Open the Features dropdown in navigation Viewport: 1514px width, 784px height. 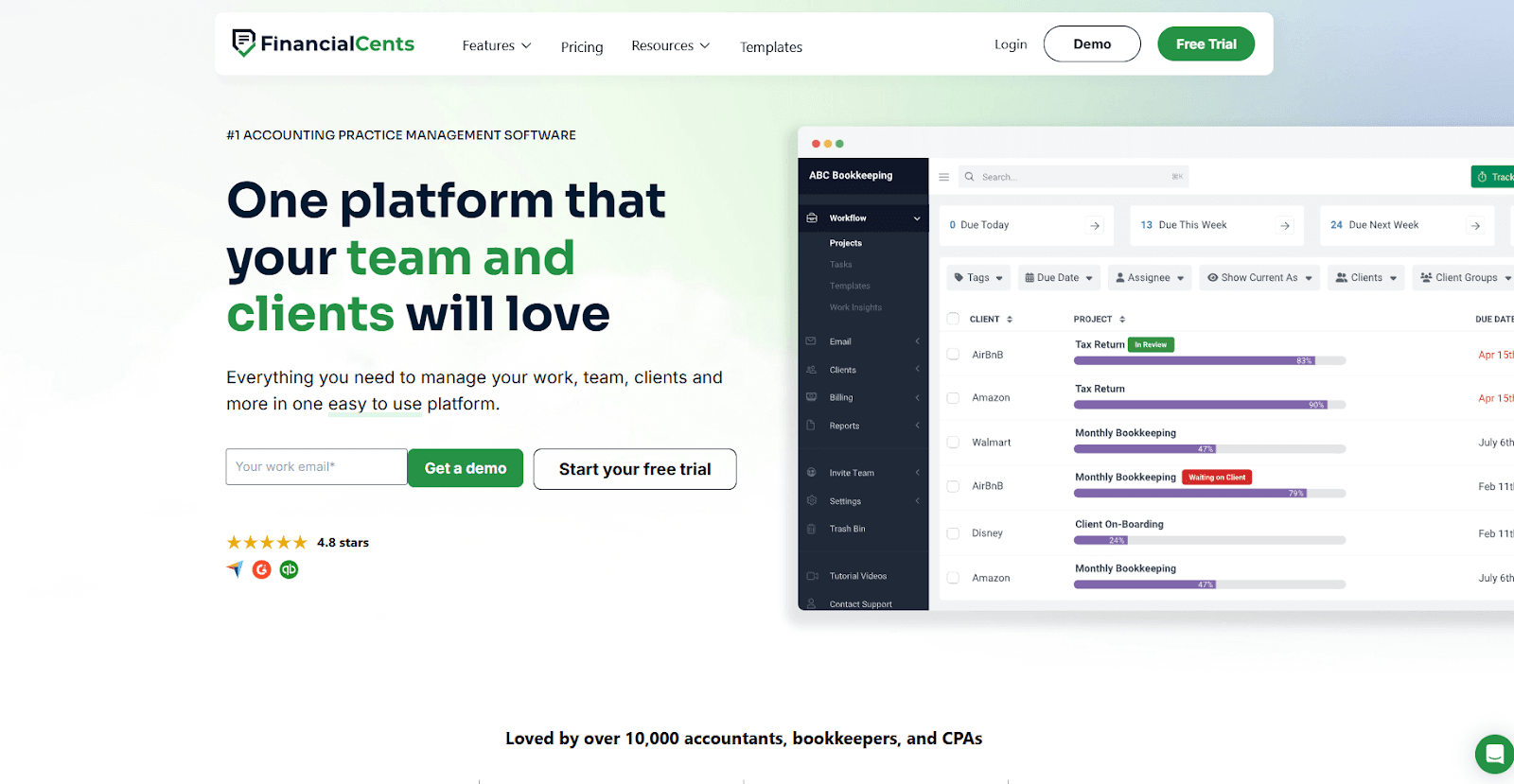click(497, 45)
